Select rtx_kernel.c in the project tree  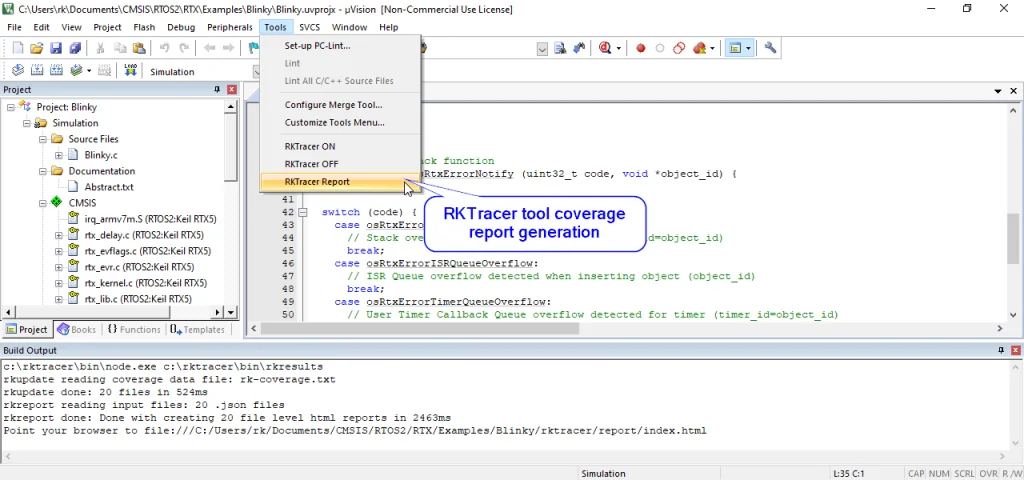click(146, 283)
